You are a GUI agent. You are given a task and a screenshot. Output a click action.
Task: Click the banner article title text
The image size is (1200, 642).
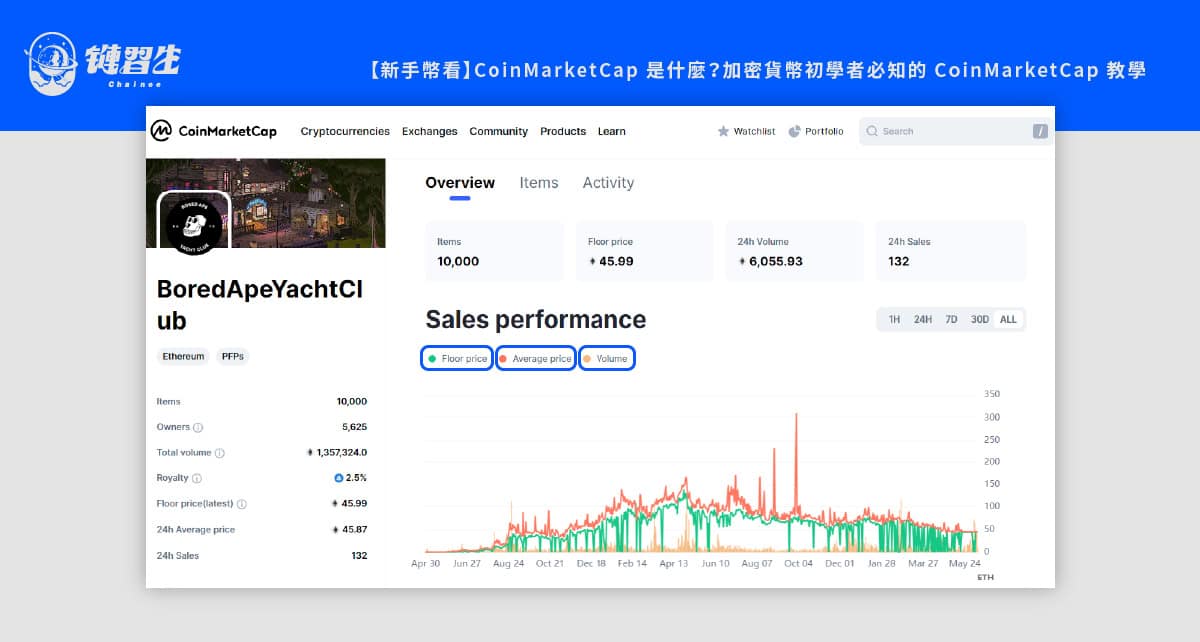[757, 70]
